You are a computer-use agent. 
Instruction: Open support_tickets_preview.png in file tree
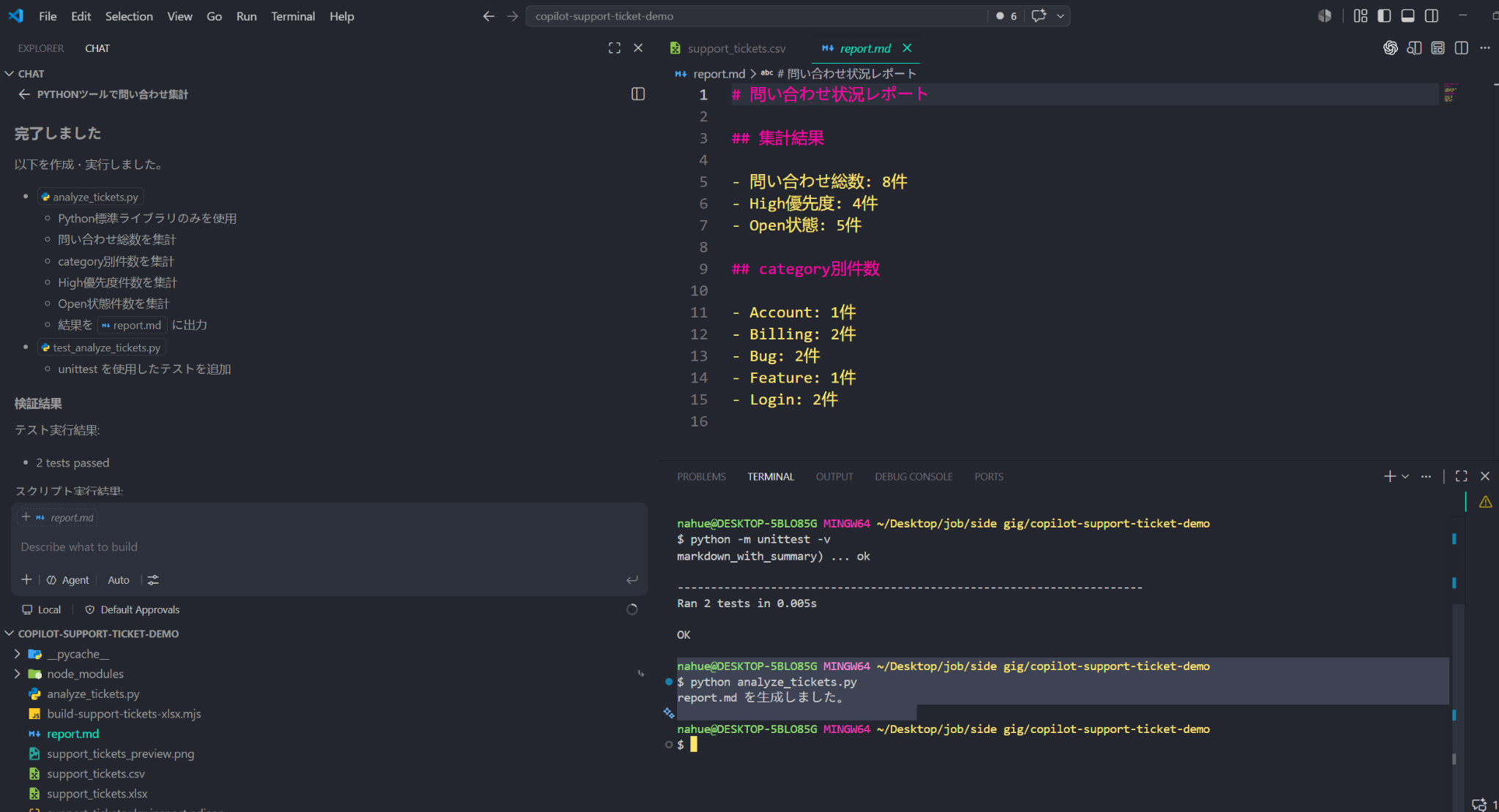coord(120,753)
